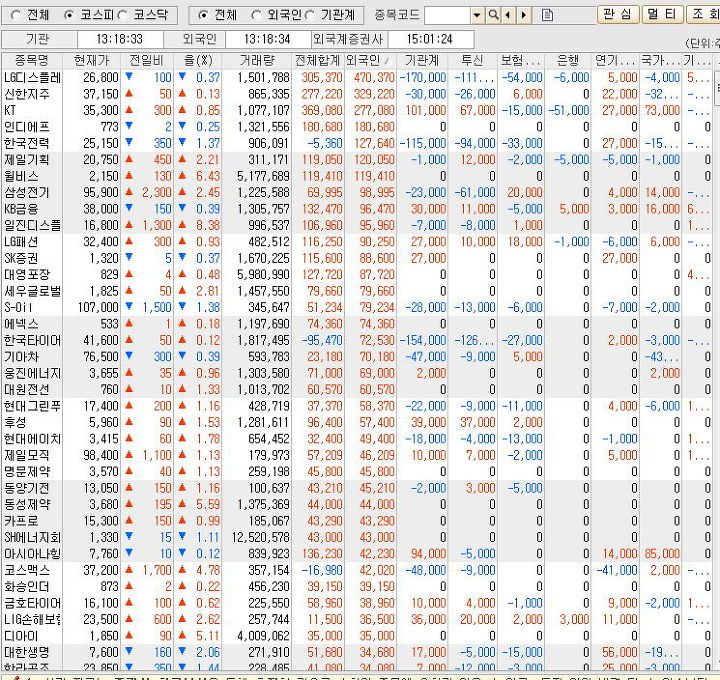This screenshot has height=680, width=720.
Task: Select the 동성제약 stock name
Action: (26, 505)
